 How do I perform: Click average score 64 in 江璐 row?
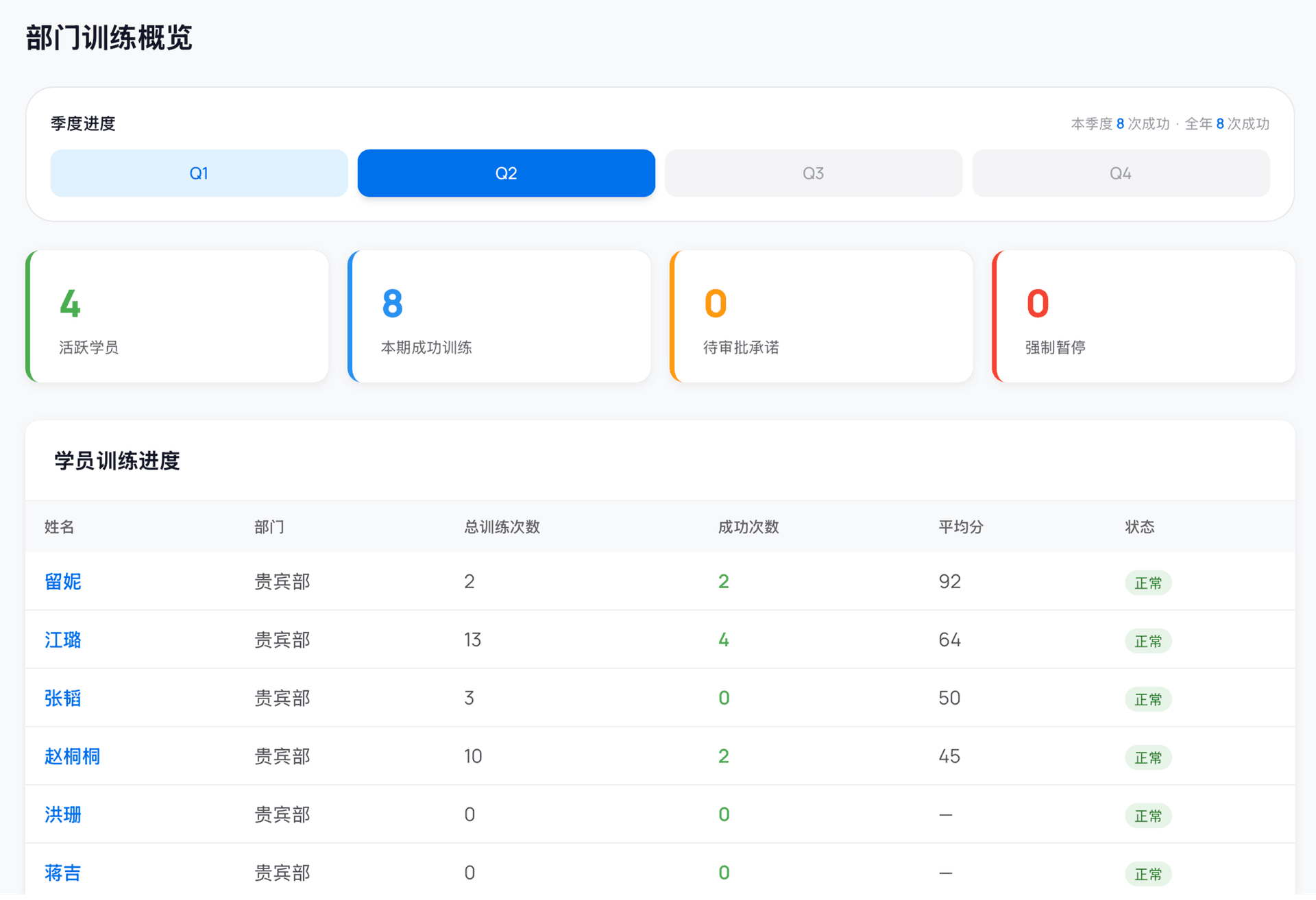coord(949,640)
